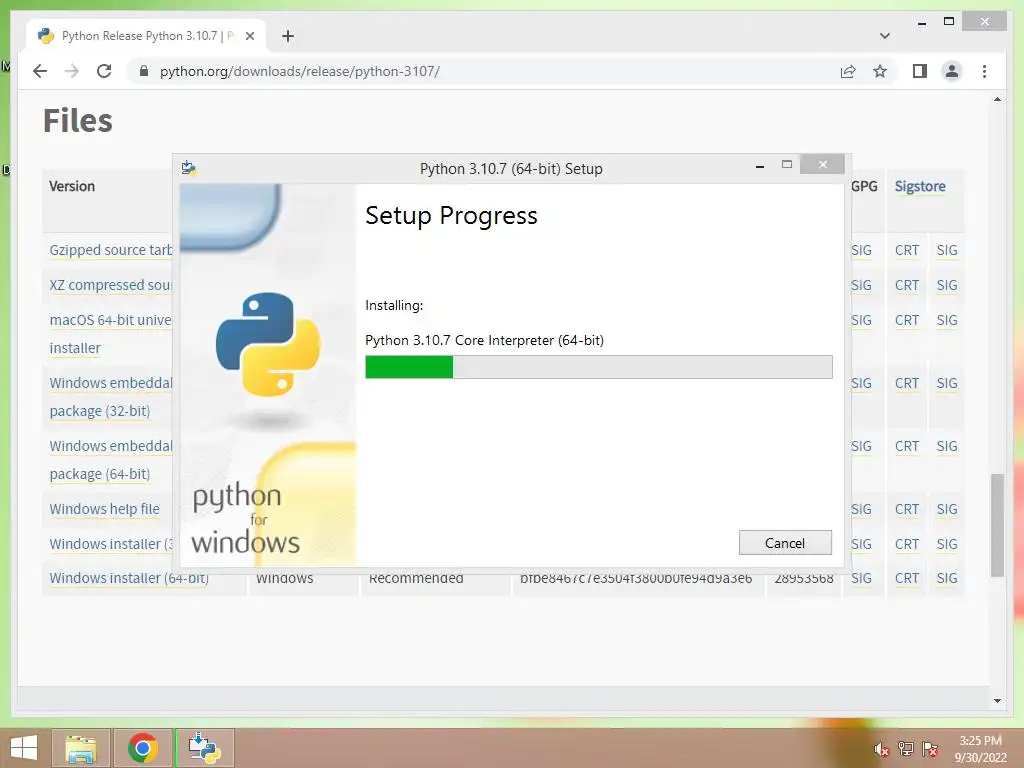Screen dimensions: 1024x768
Task: Open File Explorer from taskbar
Action: click(81, 748)
